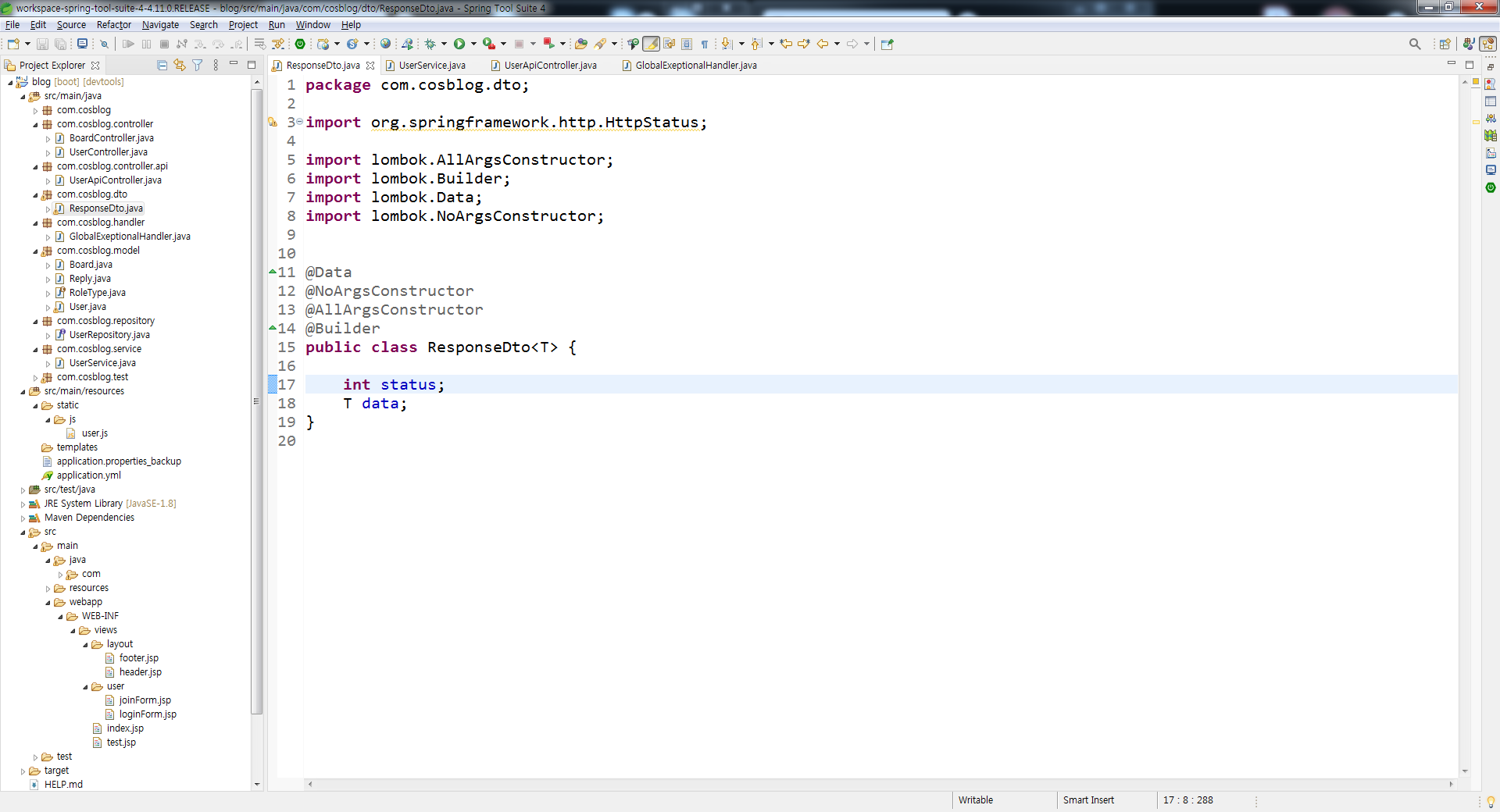Click the Project Explorer vertical scrollbar

coord(256,401)
